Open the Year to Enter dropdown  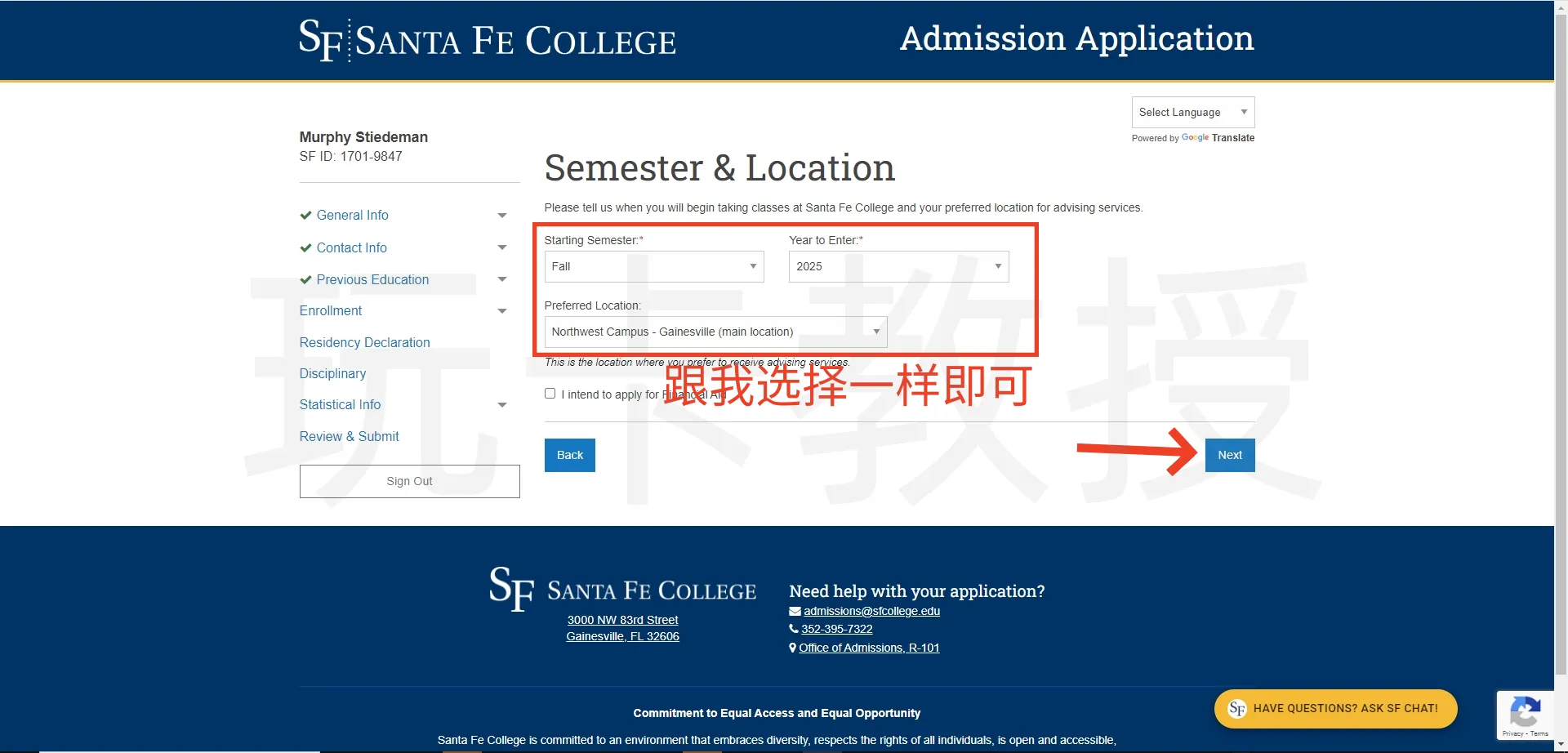(898, 267)
